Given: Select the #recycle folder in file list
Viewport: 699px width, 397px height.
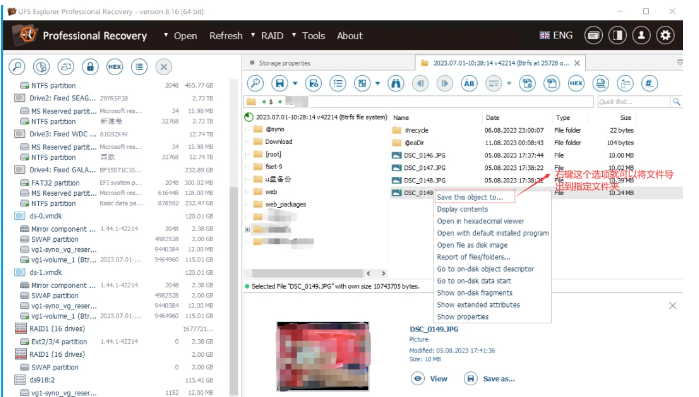Looking at the screenshot, I should click(x=416, y=131).
